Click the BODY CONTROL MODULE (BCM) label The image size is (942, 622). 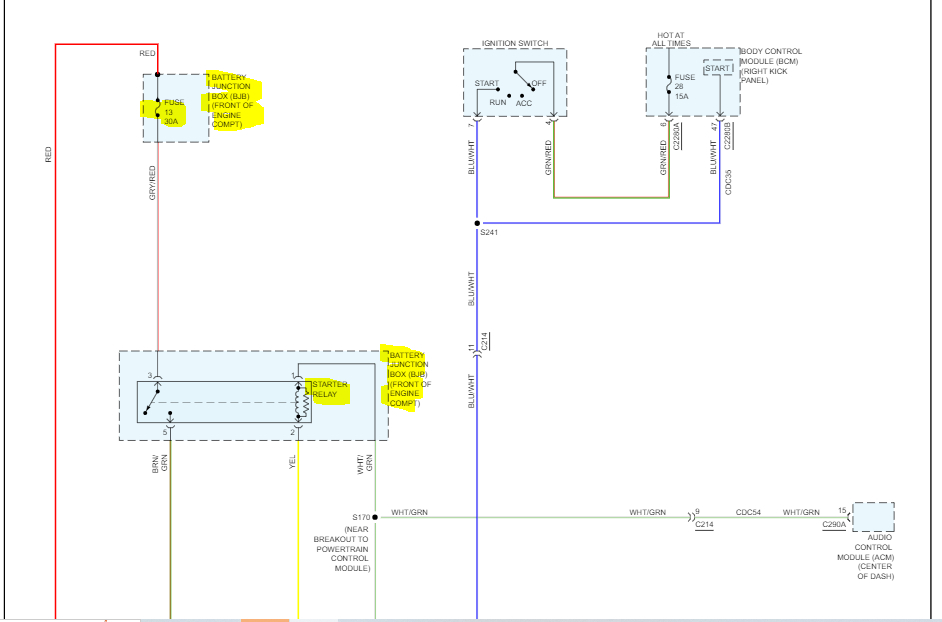coord(771,66)
